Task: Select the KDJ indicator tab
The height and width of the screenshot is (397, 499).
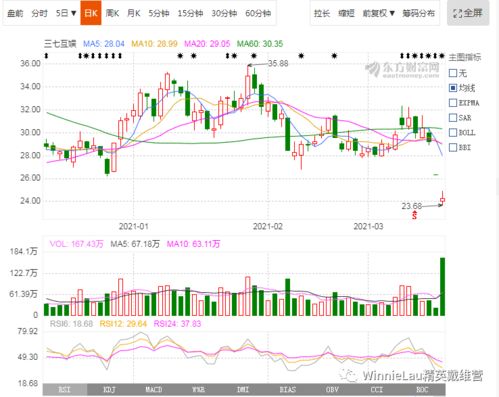Action: [x=109, y=390]
